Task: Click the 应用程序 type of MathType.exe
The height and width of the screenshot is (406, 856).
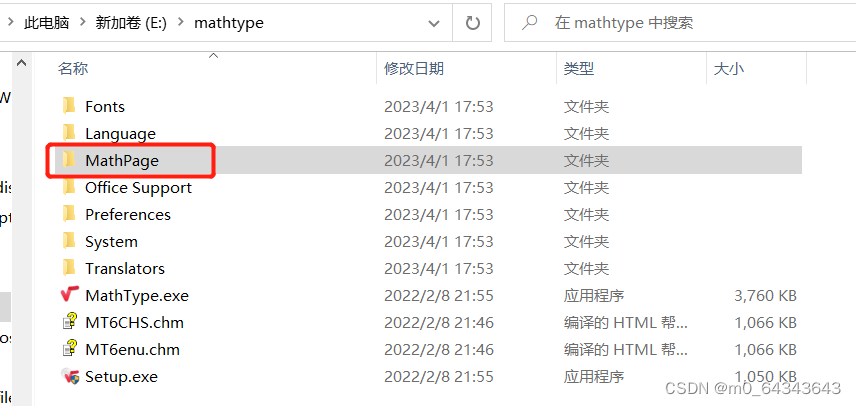Action: tap(594, 296)
